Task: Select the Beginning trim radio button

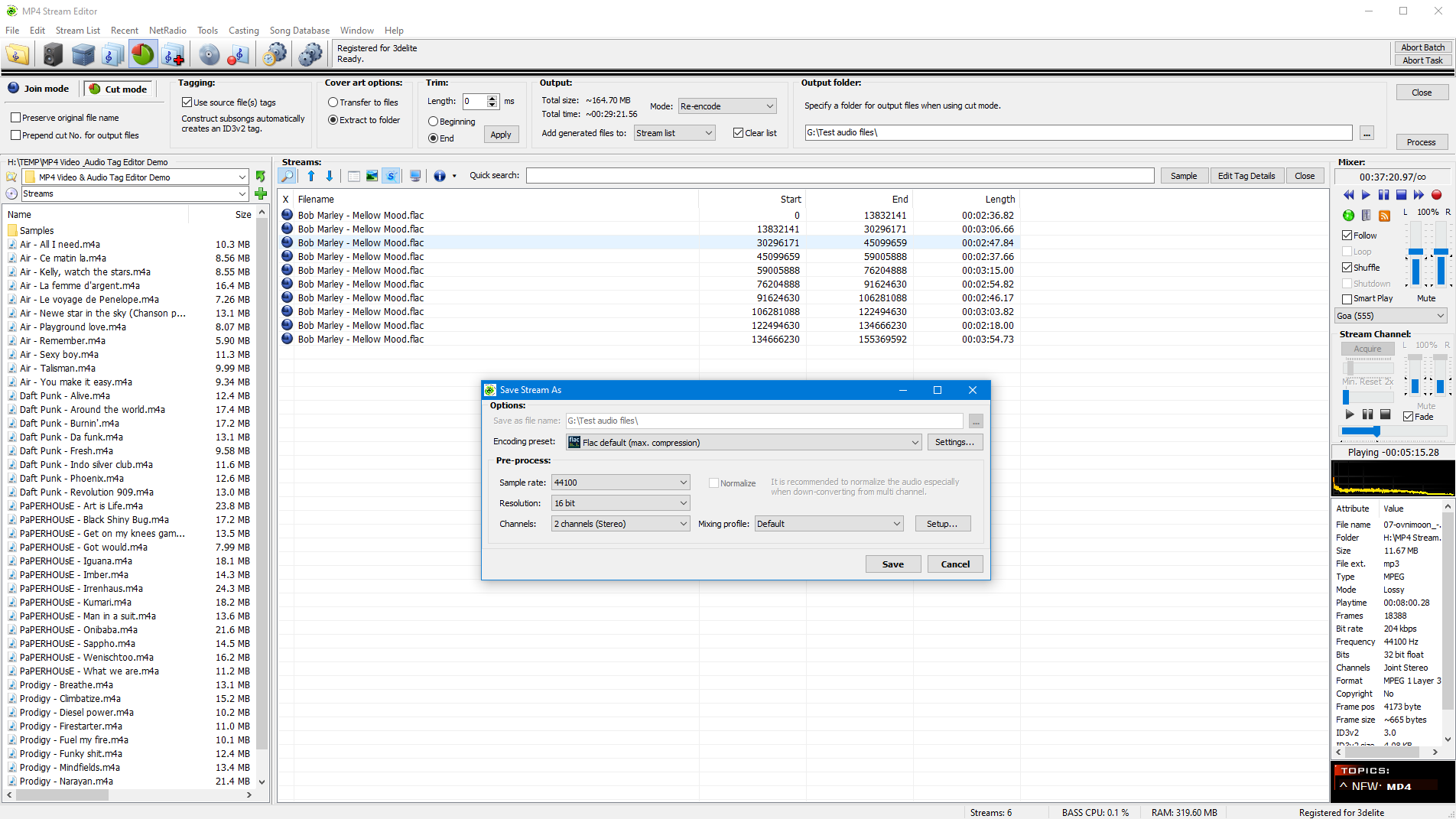Action: 431,122
